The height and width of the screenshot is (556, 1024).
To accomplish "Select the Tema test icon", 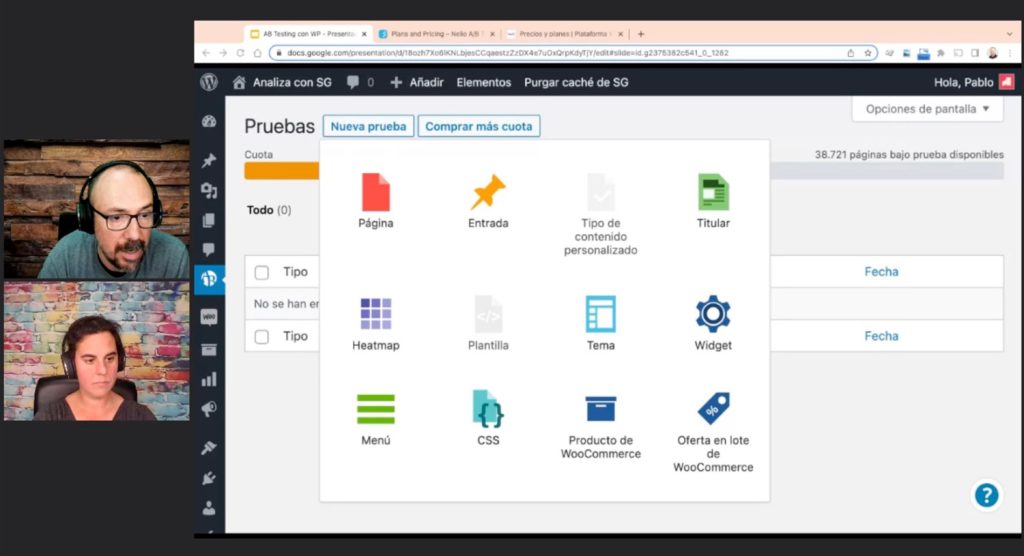I will tap(600, 314).
